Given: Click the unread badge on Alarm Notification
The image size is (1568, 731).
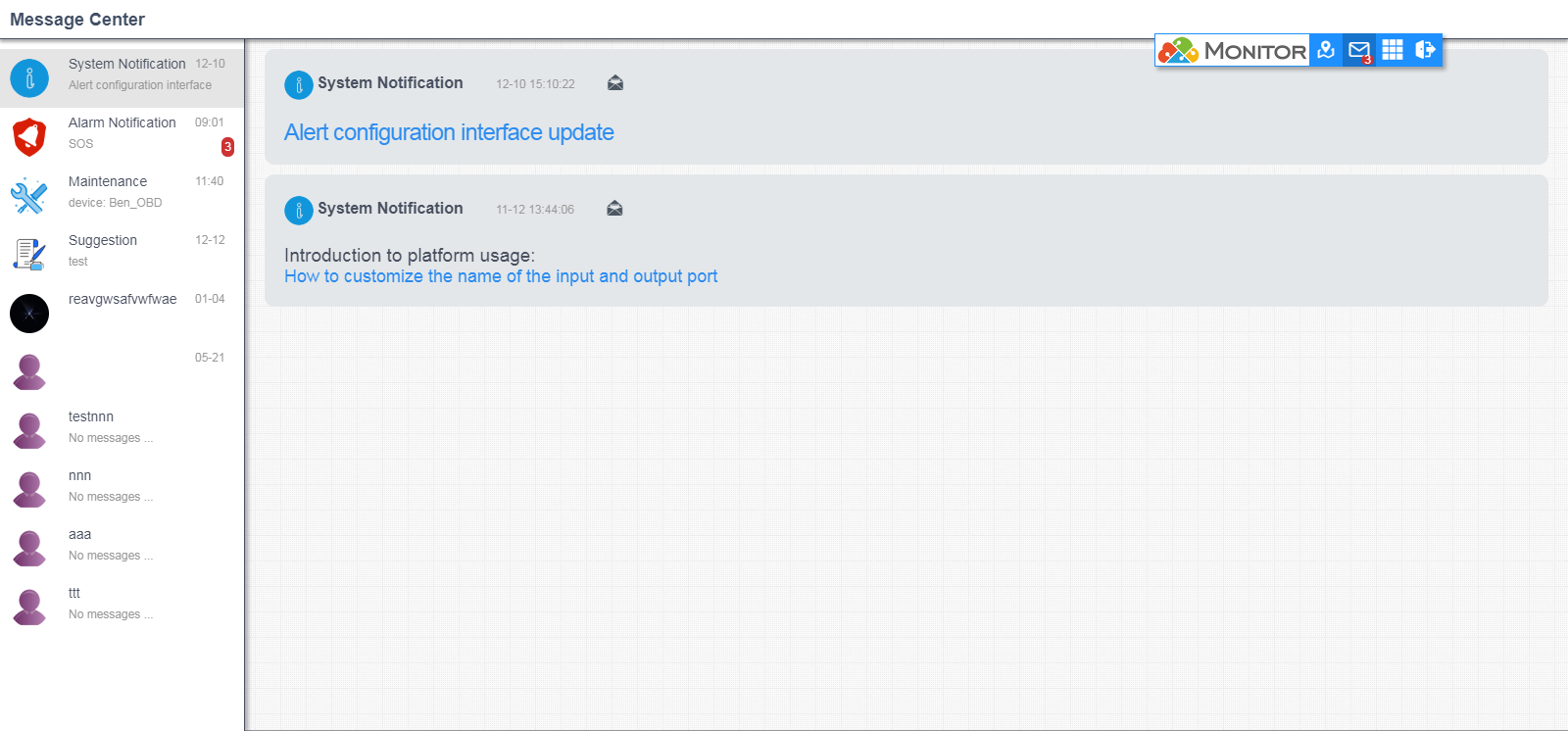Looking at the screenshot, I should (227, 147).
